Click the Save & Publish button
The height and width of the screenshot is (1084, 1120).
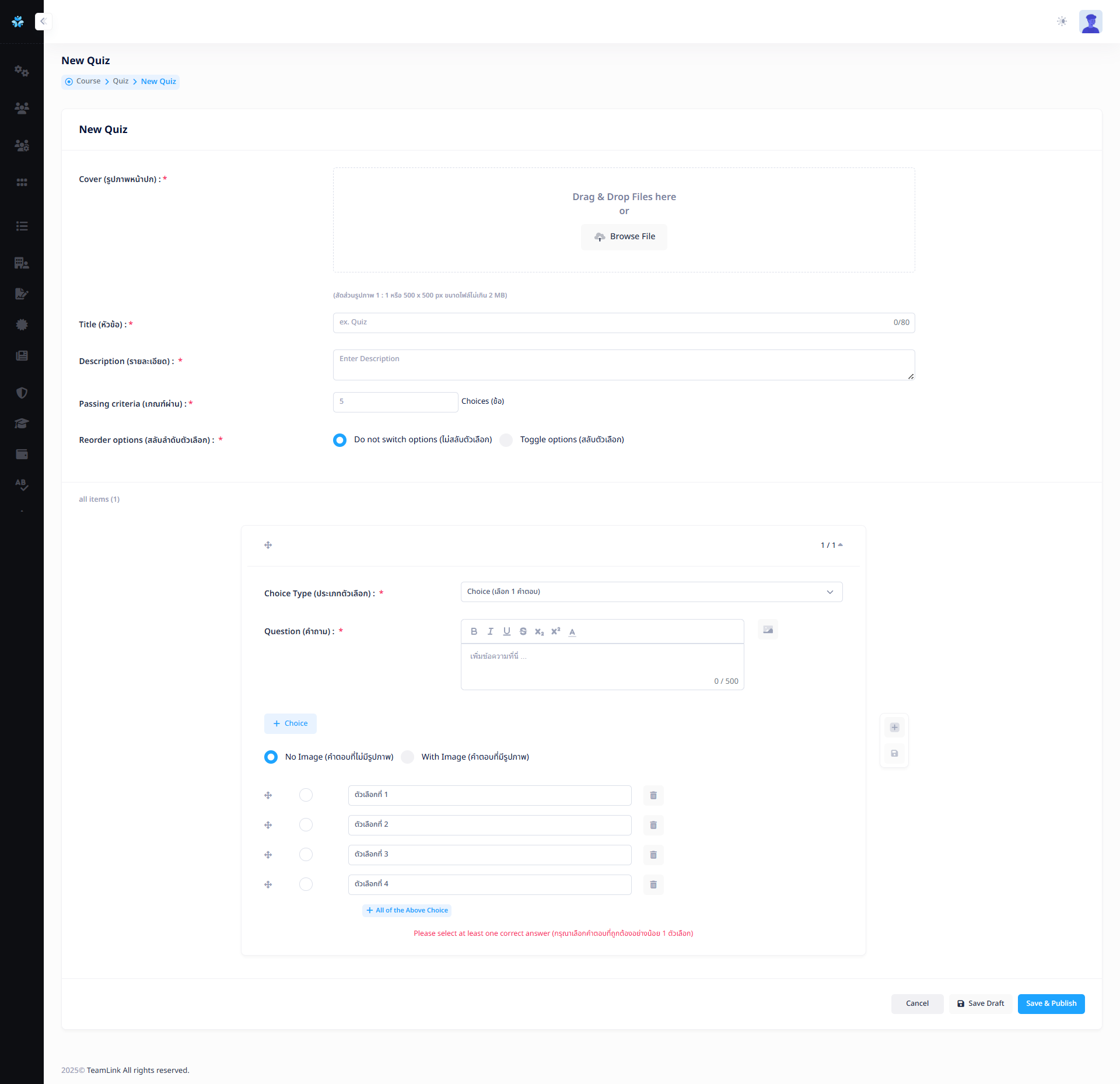tap(1051, 1003)
